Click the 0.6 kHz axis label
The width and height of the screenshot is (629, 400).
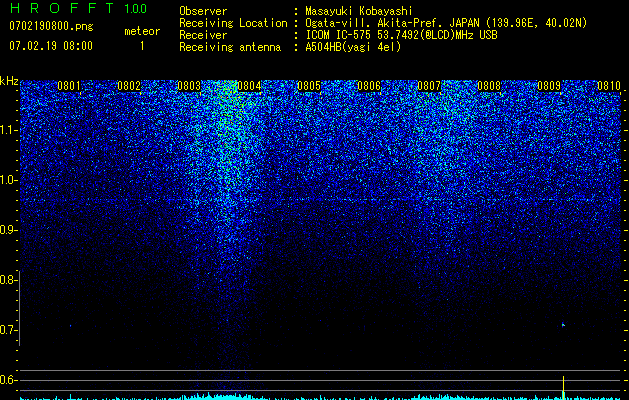(x=8, y=380)
